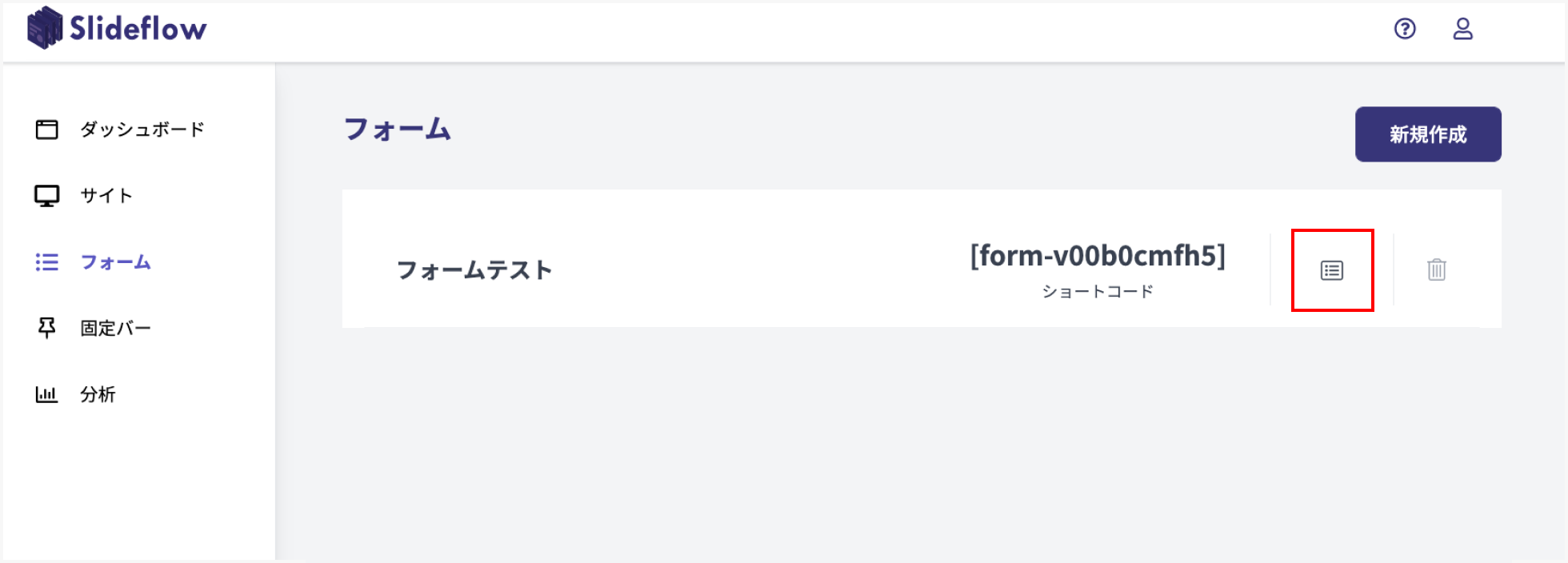
Task: Open the サイト menu item
Action: pos(106,196)
